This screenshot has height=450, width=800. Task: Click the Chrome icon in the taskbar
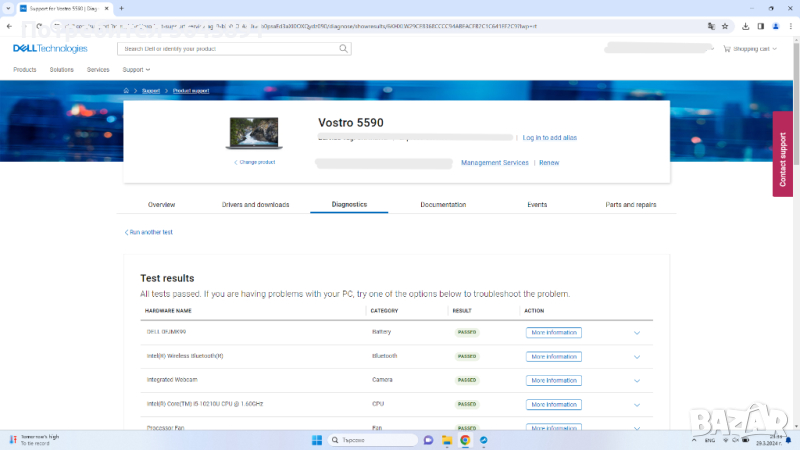click(x=465, y=440)
